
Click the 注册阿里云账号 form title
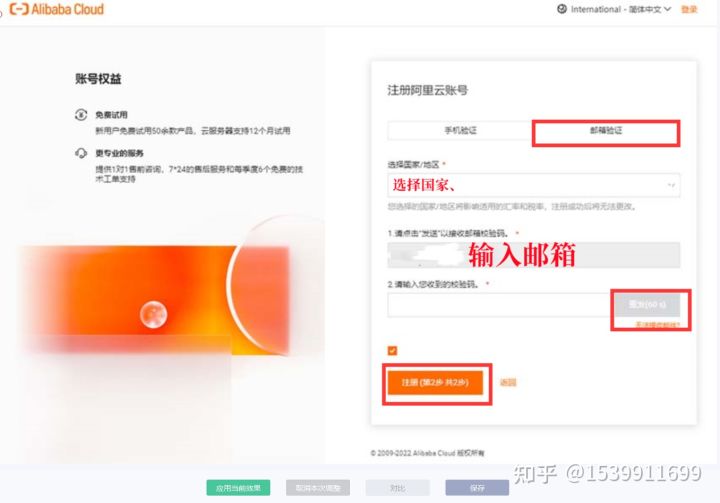[x=428, y=90]
